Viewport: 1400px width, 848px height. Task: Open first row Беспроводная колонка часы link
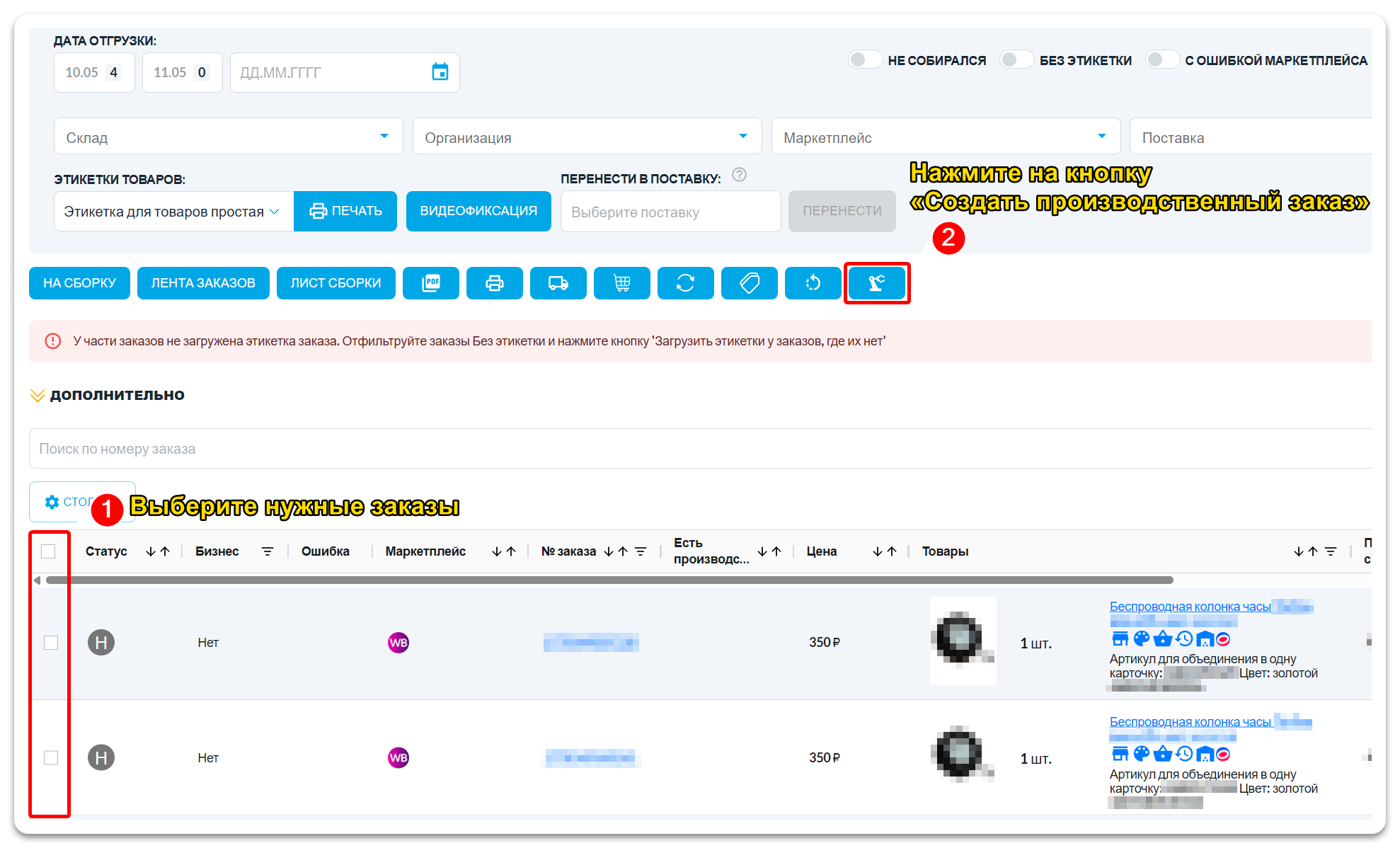click(1190, 607)
